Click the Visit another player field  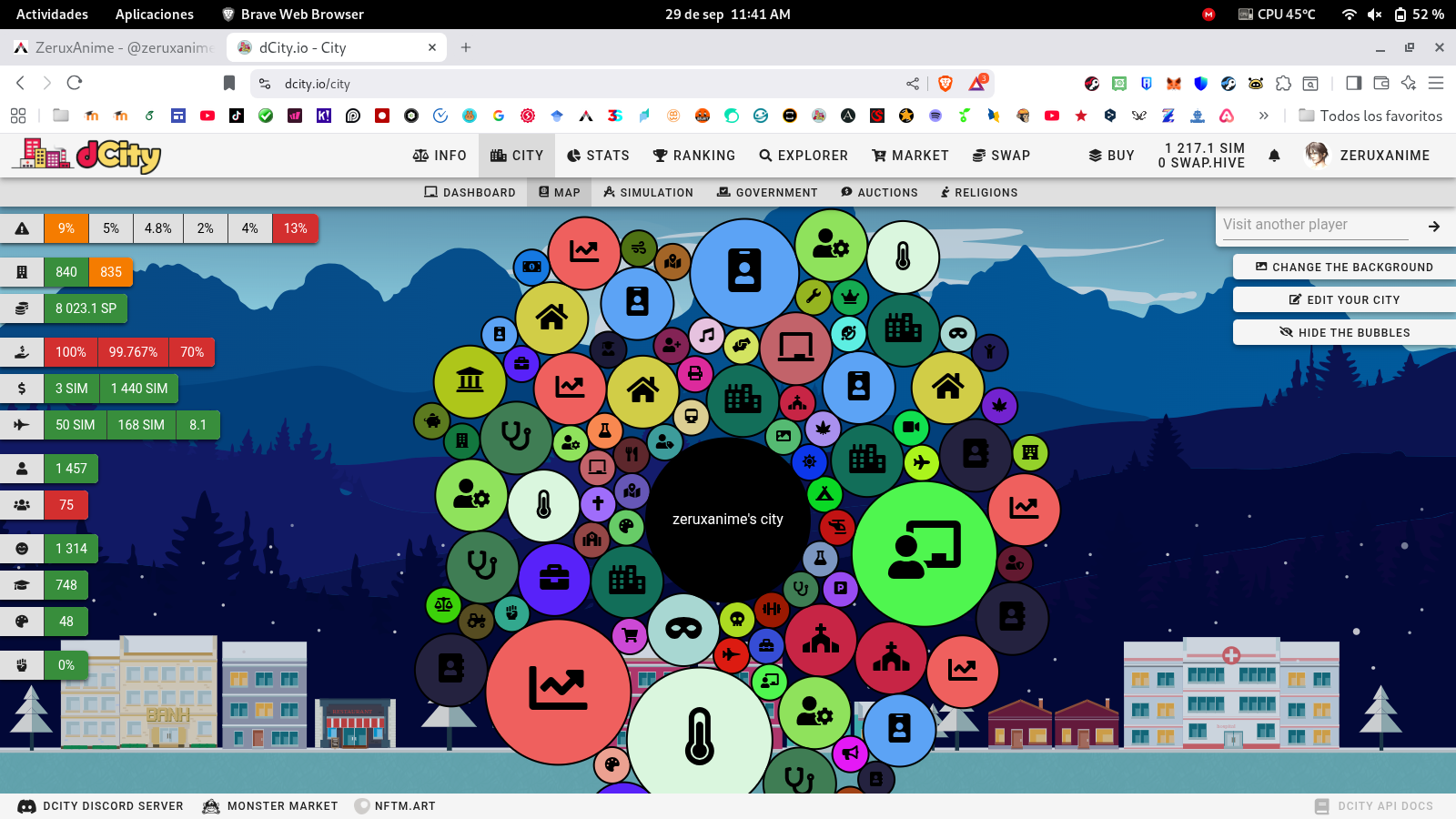[1314, 225]
